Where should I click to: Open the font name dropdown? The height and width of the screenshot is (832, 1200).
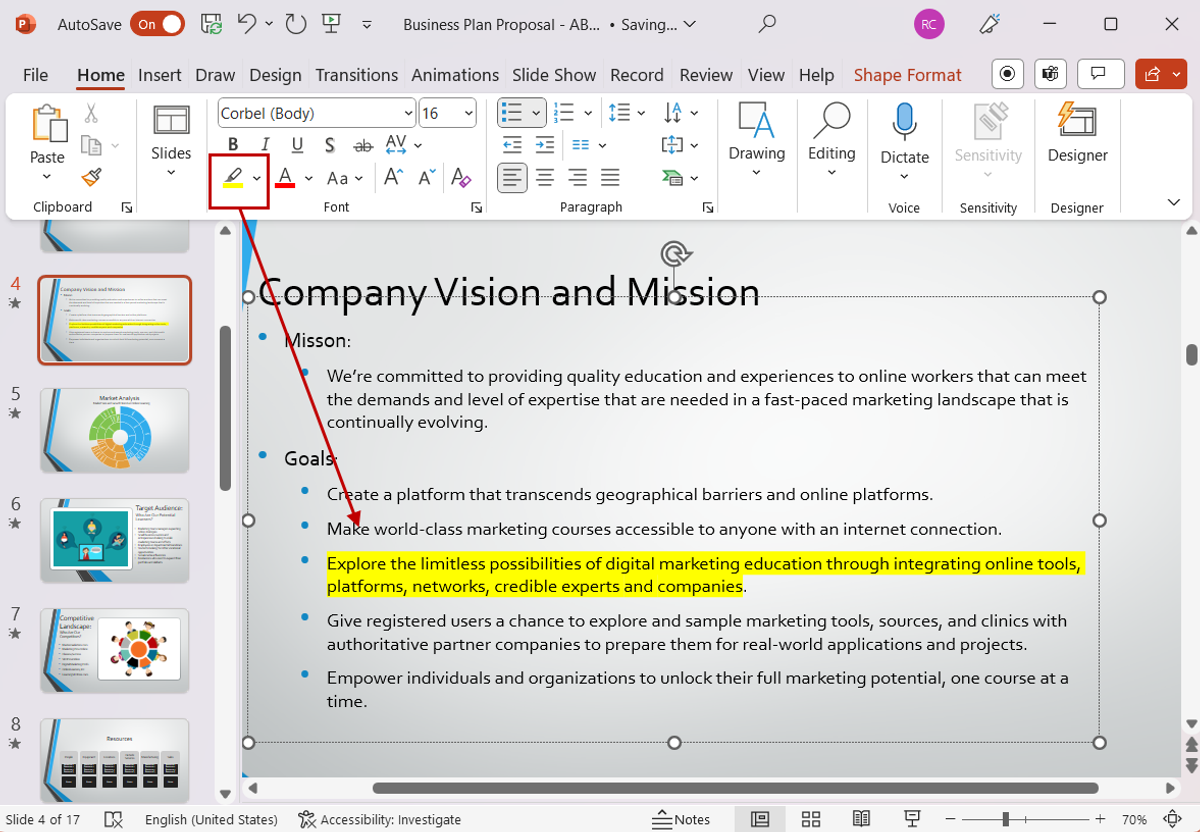(x=408, y=112)
